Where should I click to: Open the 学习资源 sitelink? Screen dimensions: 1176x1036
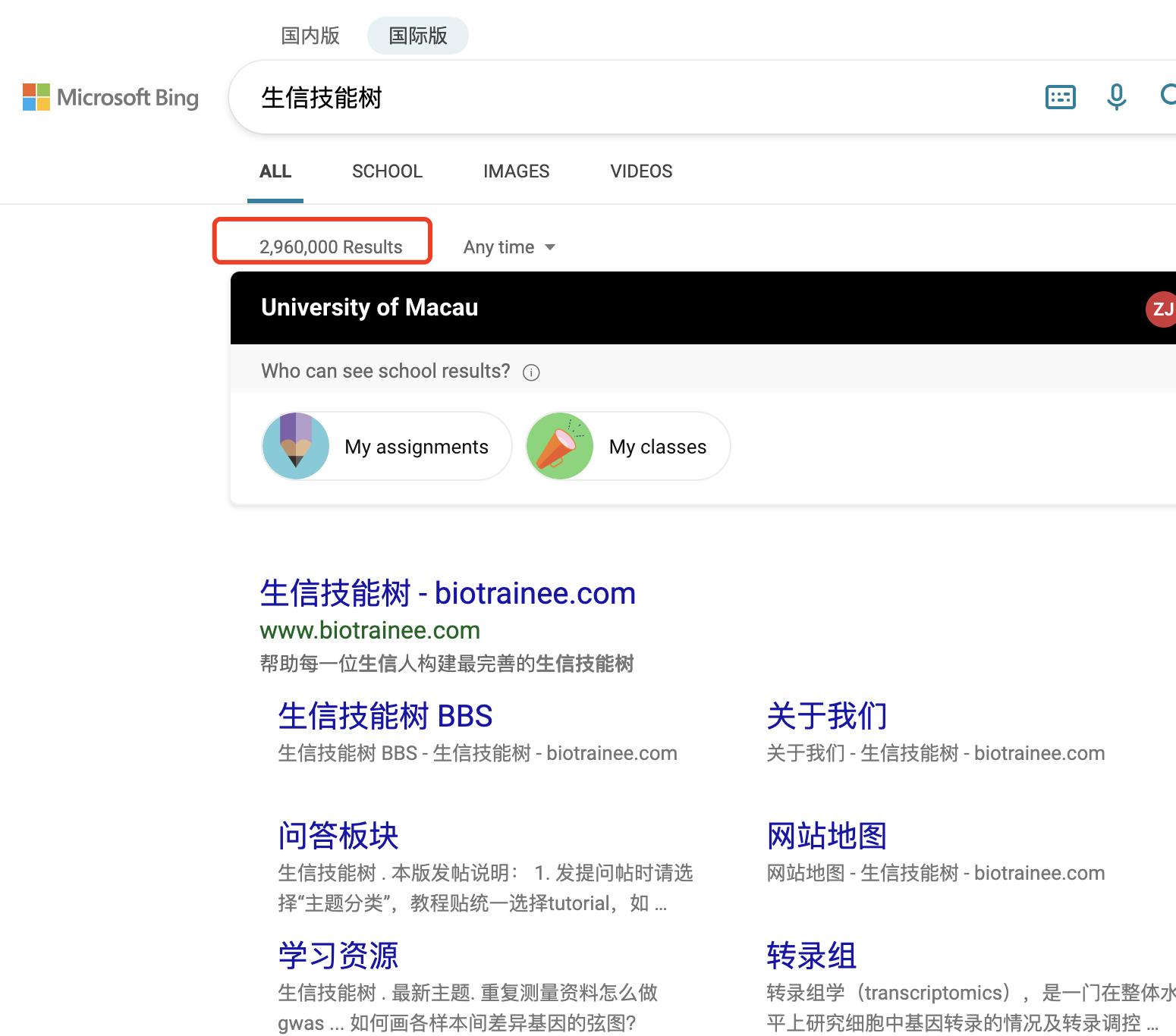[338, 956]
